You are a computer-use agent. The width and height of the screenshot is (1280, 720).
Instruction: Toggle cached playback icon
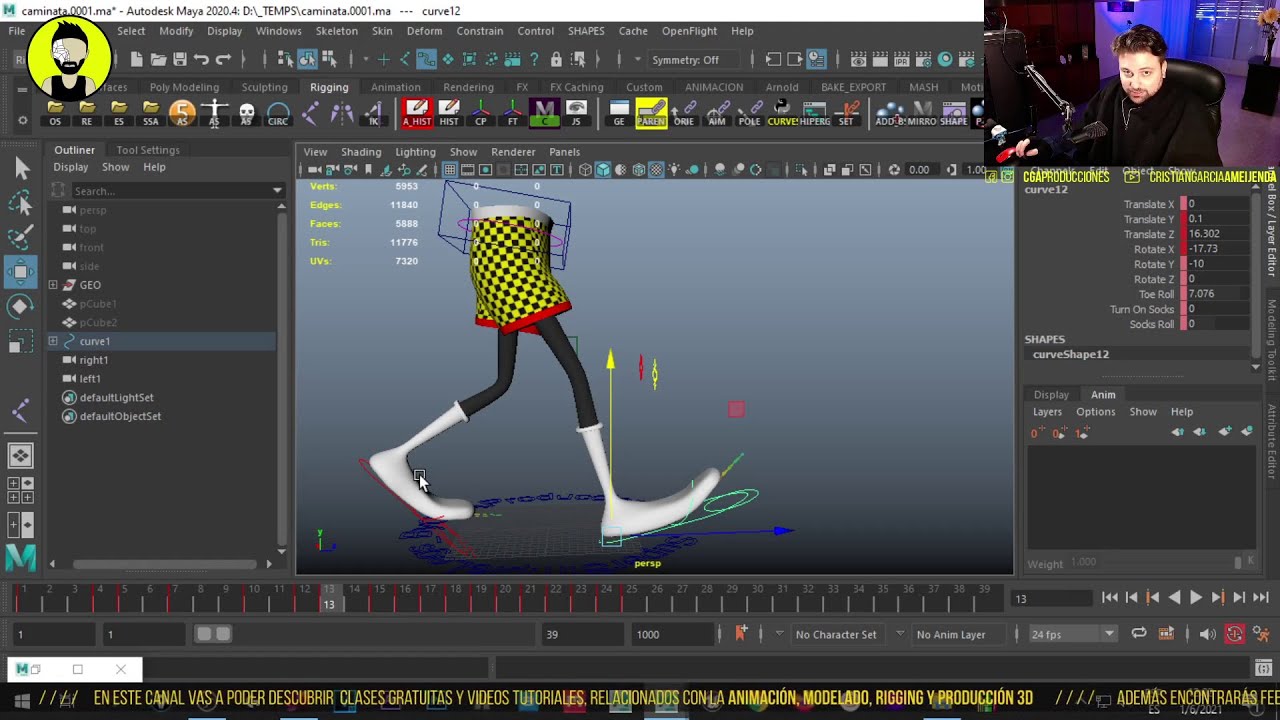pos(1166,634)
